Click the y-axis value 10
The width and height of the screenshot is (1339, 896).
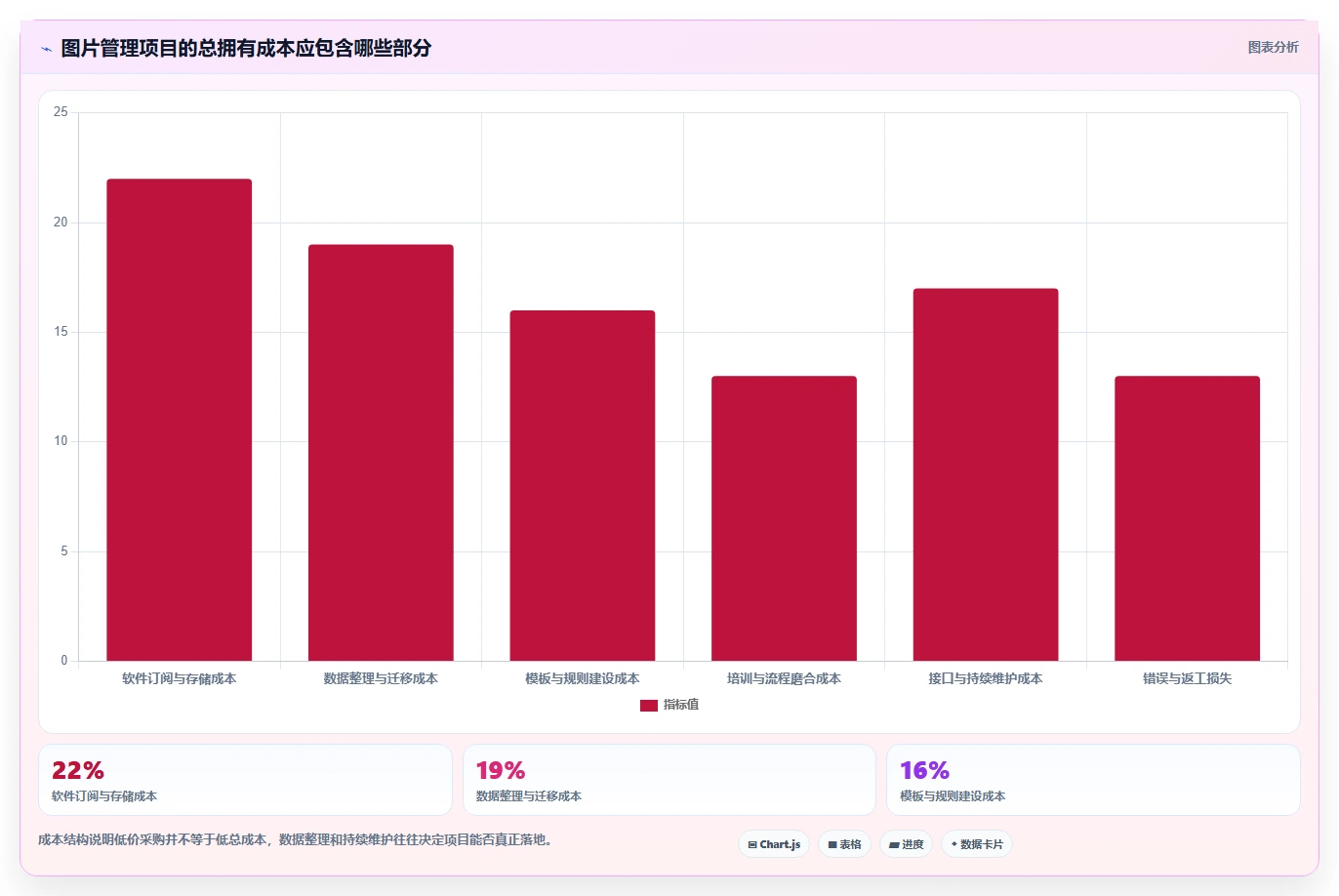61,441
